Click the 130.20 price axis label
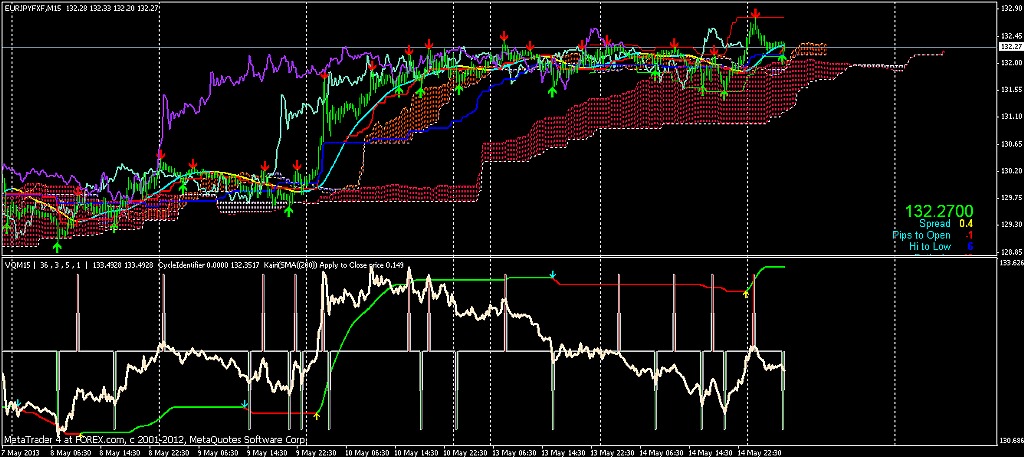This screenshot has height=457, width=1024. pyautogui.click(x=1010, y=170)
